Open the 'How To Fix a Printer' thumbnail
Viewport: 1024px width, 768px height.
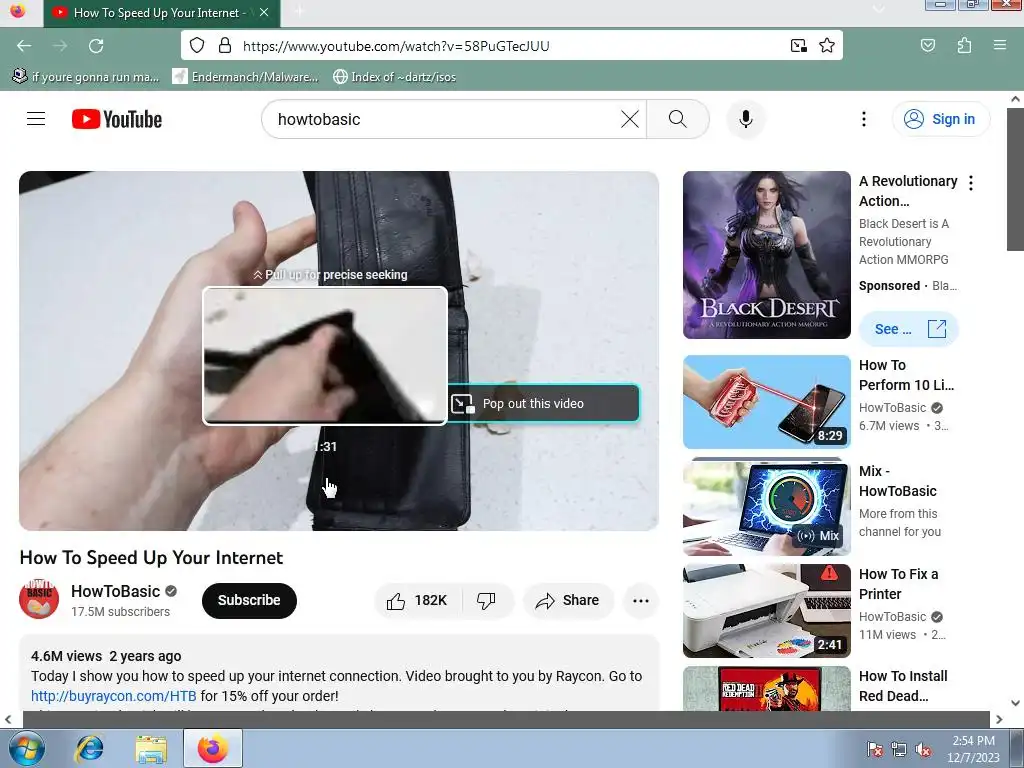767,611
